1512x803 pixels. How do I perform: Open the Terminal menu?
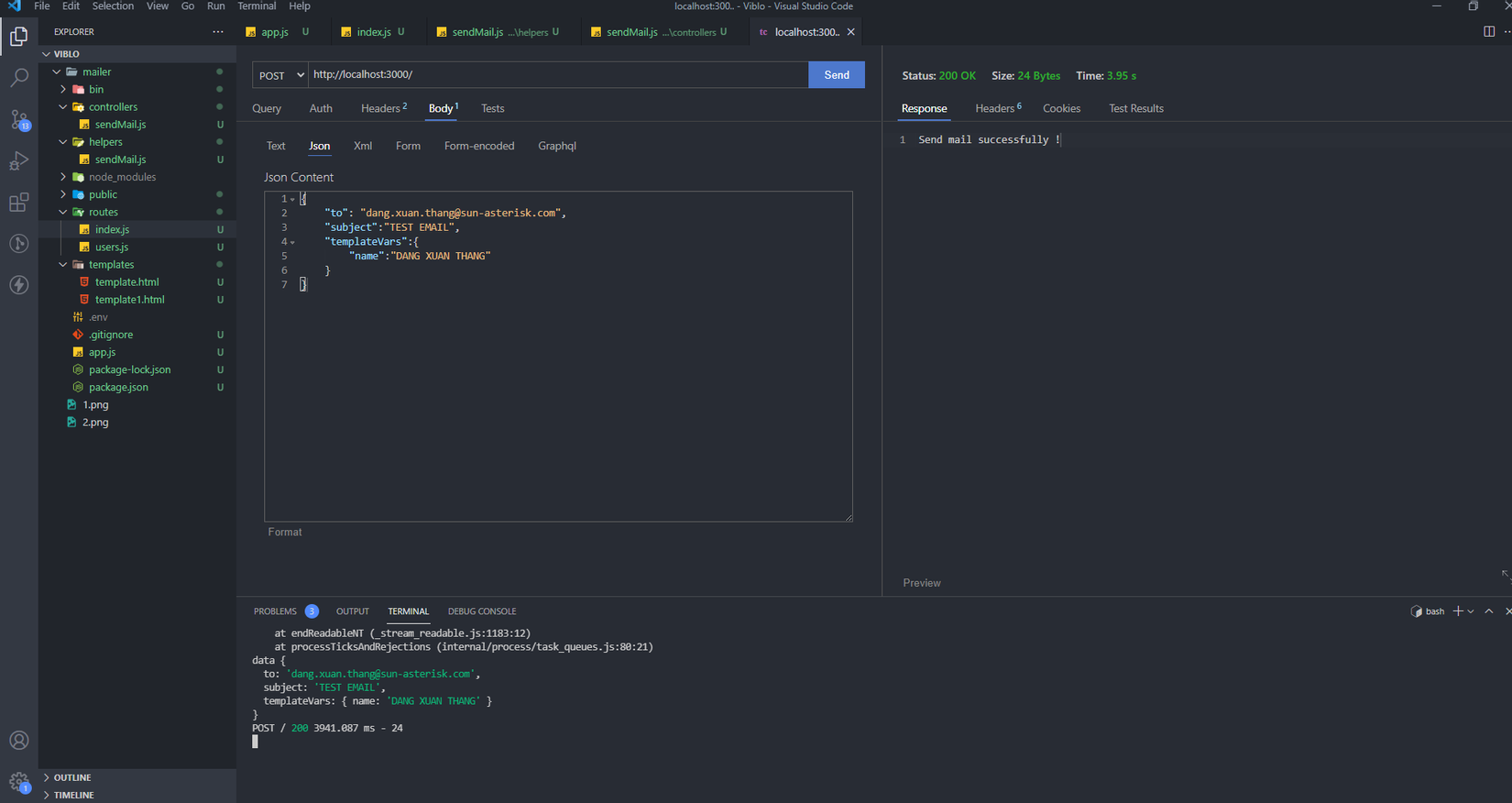point(257,6)
